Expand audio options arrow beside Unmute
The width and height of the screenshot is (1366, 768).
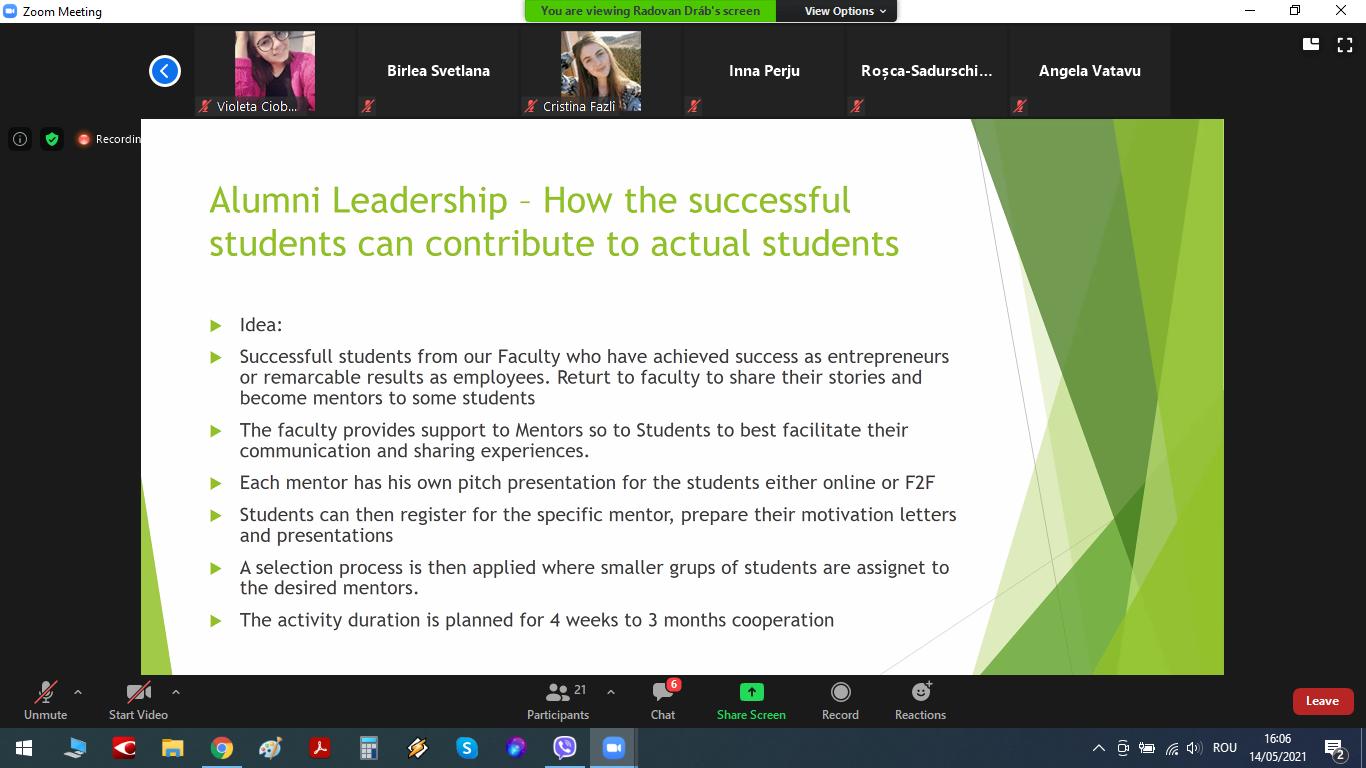pos(78,692)
